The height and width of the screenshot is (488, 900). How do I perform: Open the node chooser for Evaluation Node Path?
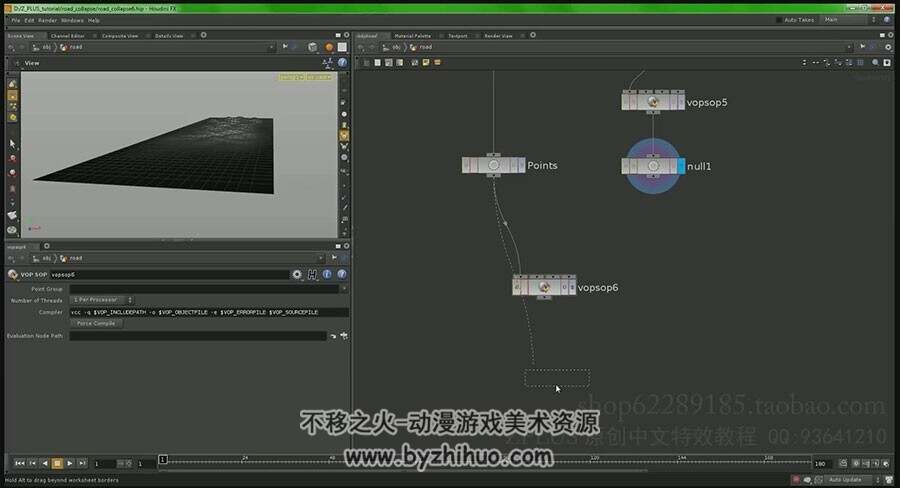point(344,336)
